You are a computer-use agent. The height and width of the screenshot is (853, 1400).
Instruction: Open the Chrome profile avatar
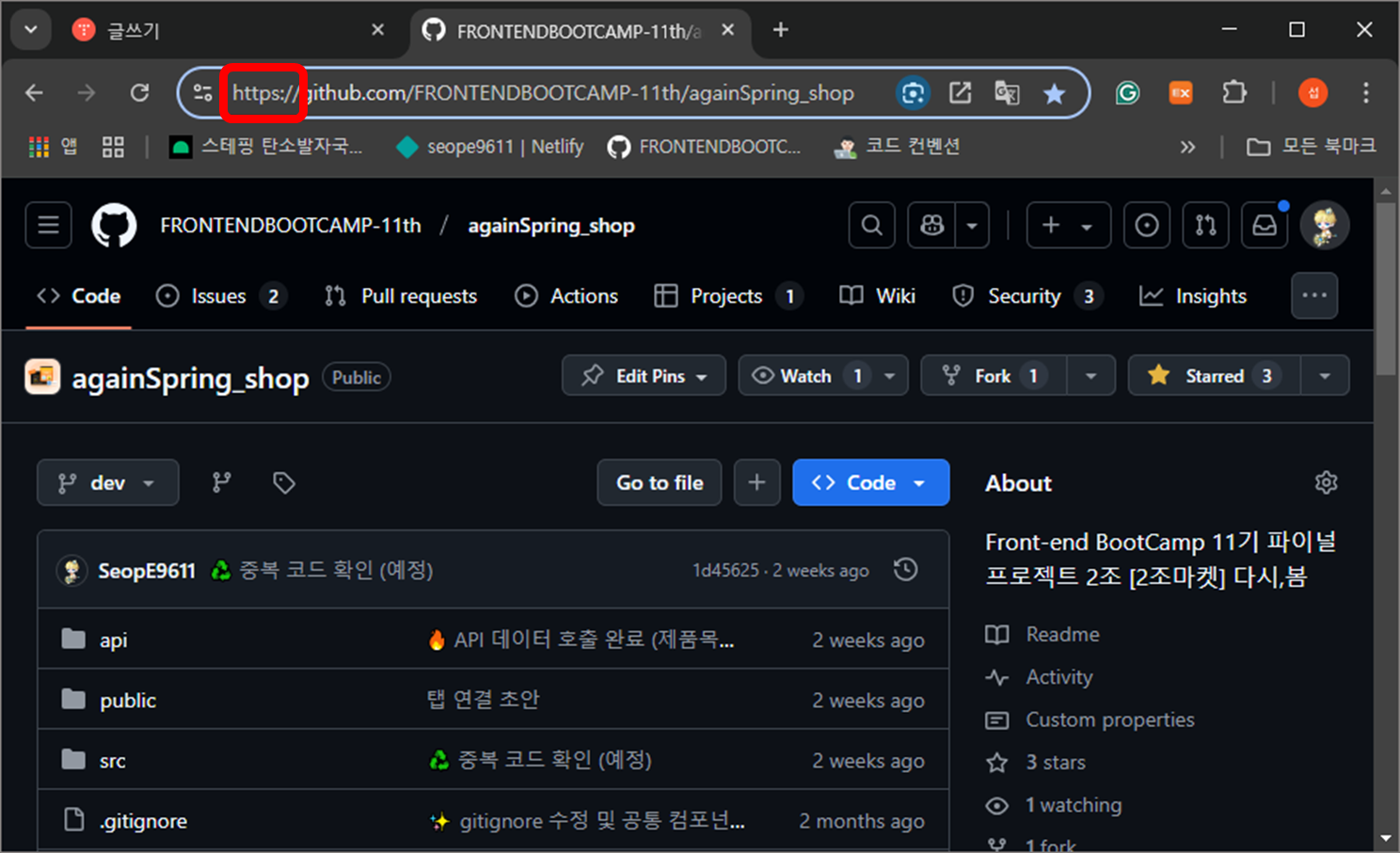tap(1312, 92)
